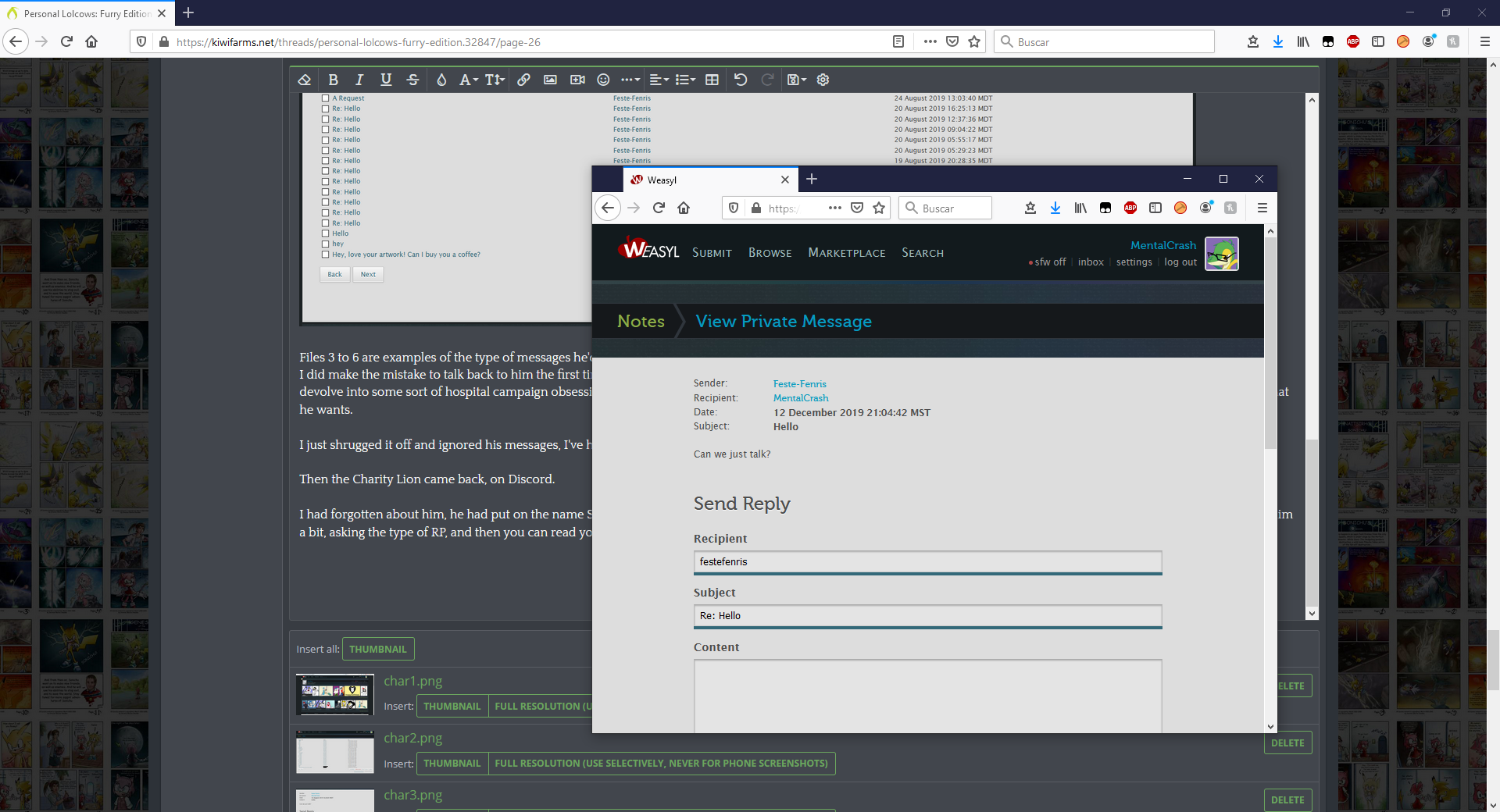1500x812 pixels.
Task: Open the Submit menu on Weasyl
Action: coord(712,252)
